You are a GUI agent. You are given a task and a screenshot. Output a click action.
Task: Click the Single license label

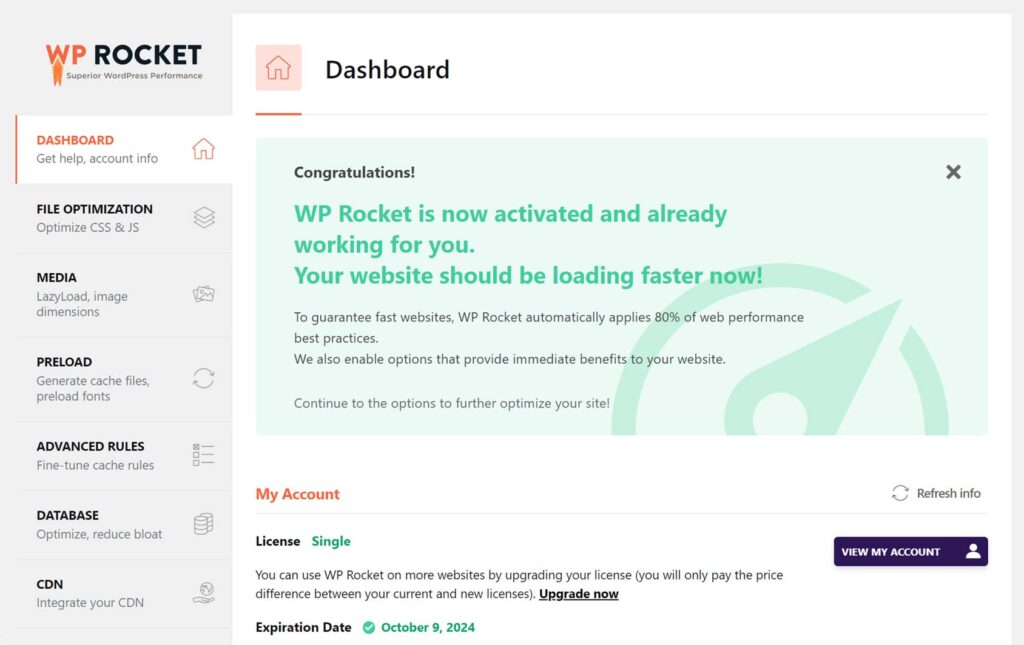point(331,541)
